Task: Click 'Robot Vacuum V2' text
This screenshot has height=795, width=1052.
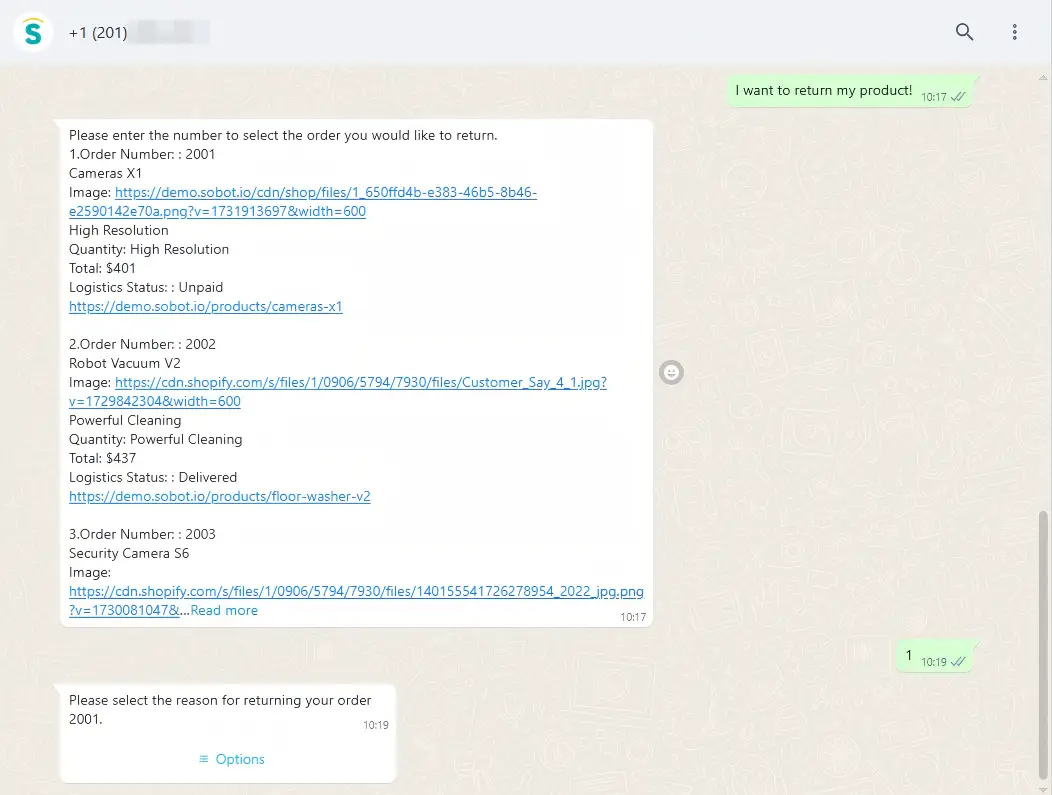Action: (x=125, y=363)
